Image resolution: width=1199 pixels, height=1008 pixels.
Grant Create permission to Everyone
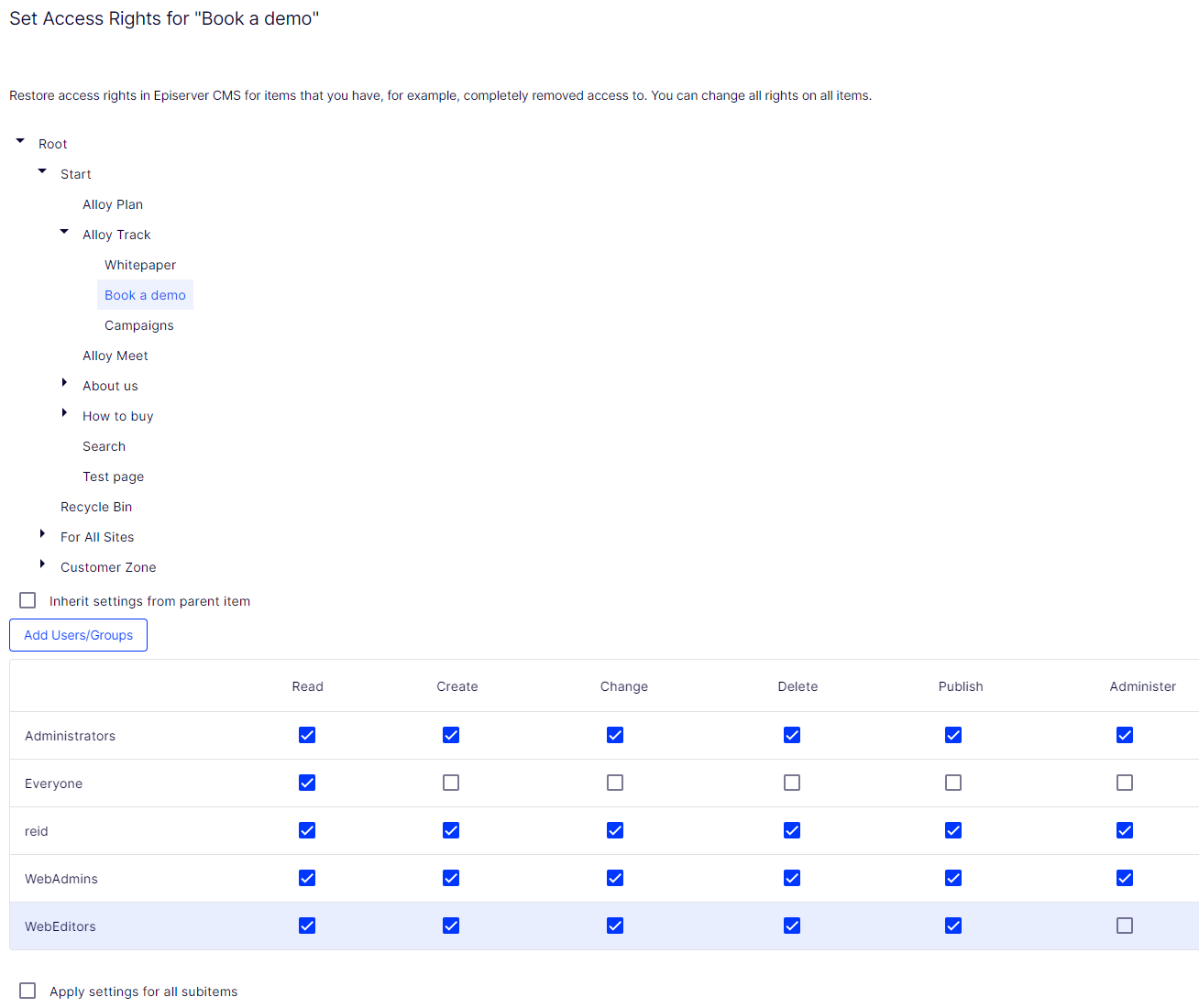click(x=450, y=782)
